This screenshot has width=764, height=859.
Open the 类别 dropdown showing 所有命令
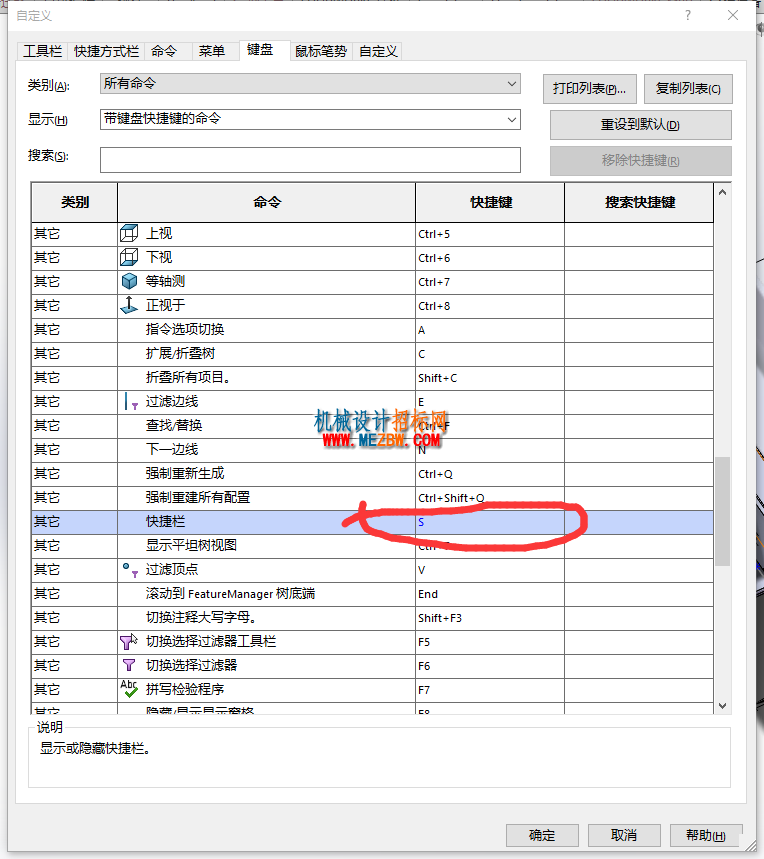click(x=310, y=84)
